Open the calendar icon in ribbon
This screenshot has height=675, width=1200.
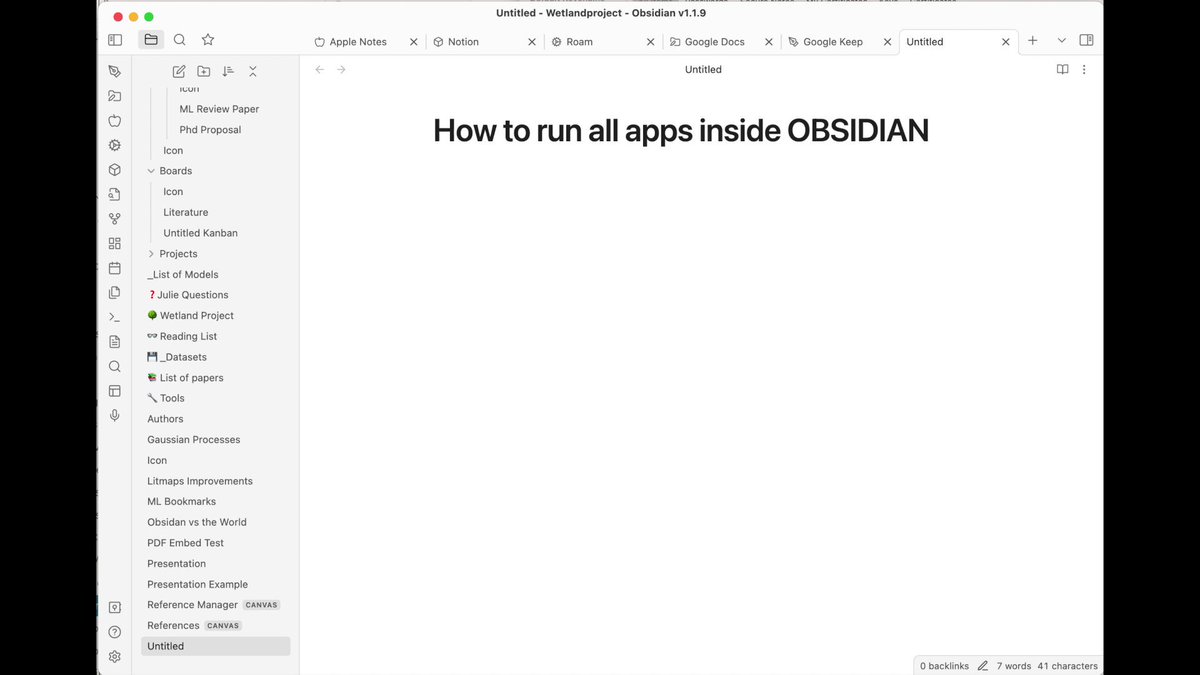(x=115, y=268)
